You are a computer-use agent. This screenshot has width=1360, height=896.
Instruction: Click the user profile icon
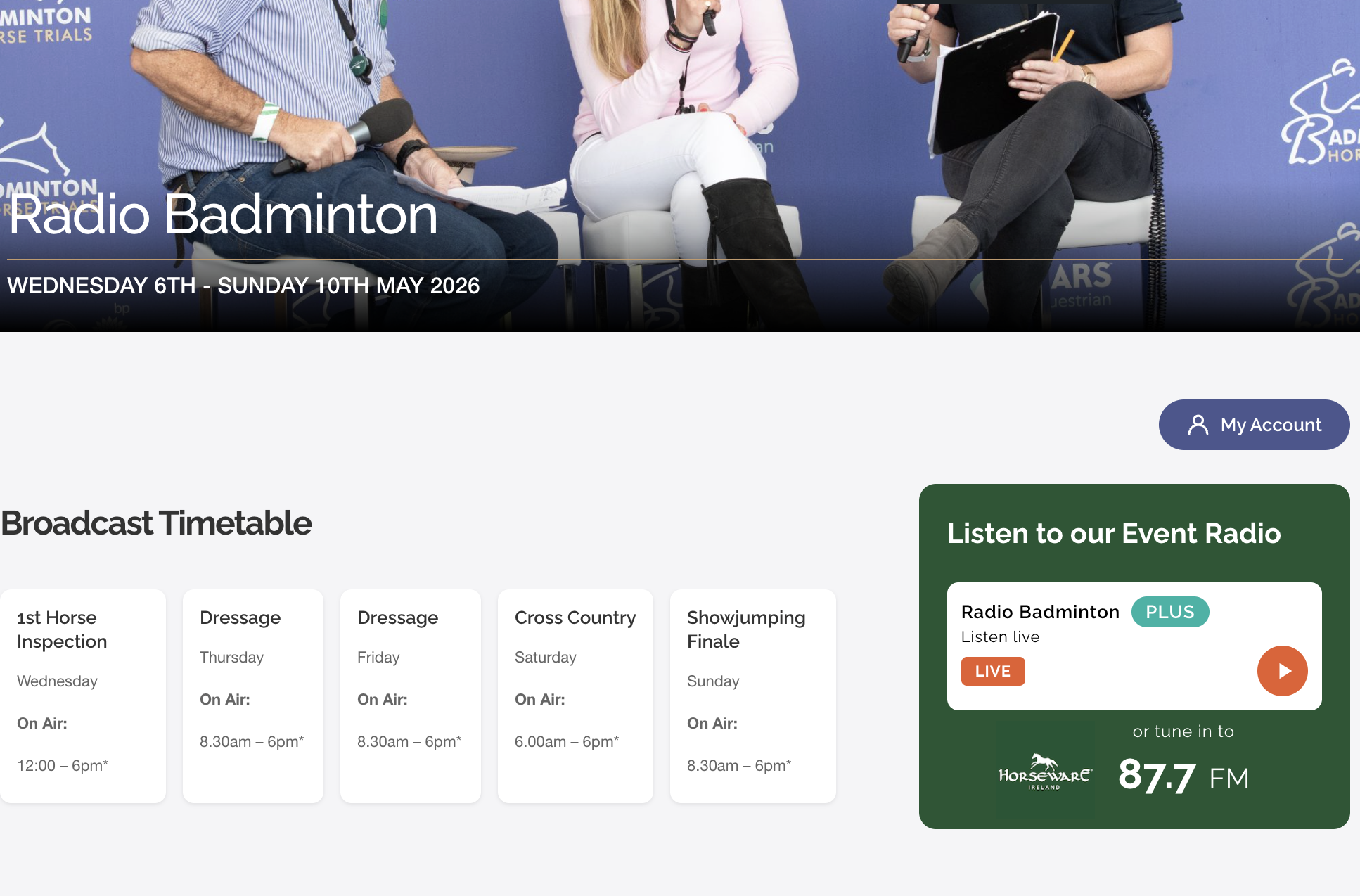pos(1198,425)
